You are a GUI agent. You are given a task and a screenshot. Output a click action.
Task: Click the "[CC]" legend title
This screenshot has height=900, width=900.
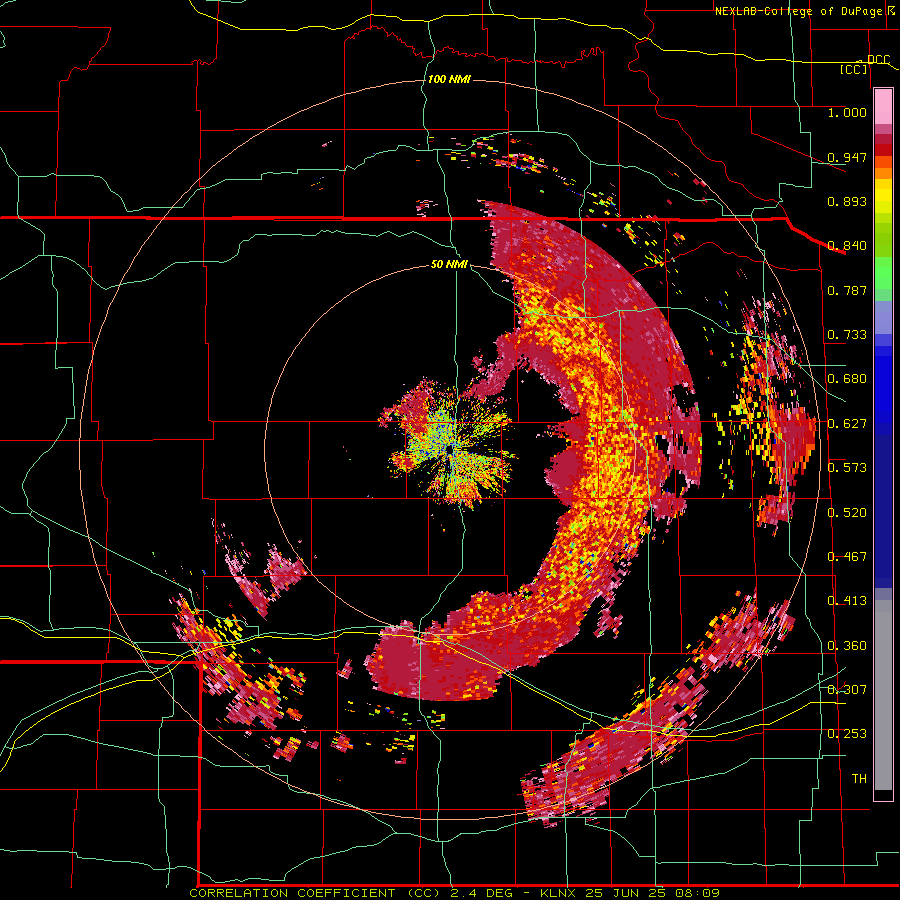point(854,69)
